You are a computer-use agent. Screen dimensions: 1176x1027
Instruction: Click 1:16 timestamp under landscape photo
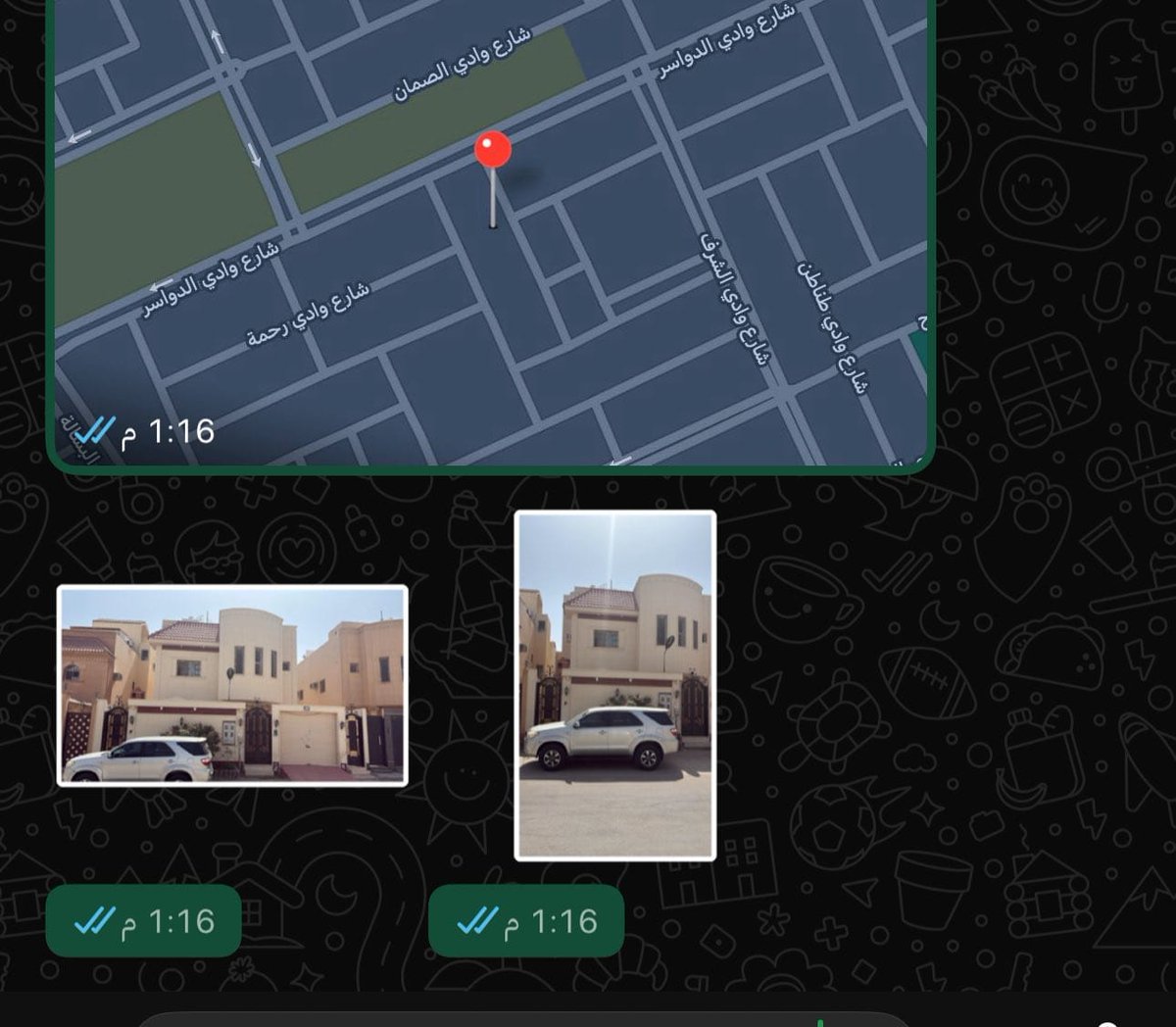pos(169,922)
